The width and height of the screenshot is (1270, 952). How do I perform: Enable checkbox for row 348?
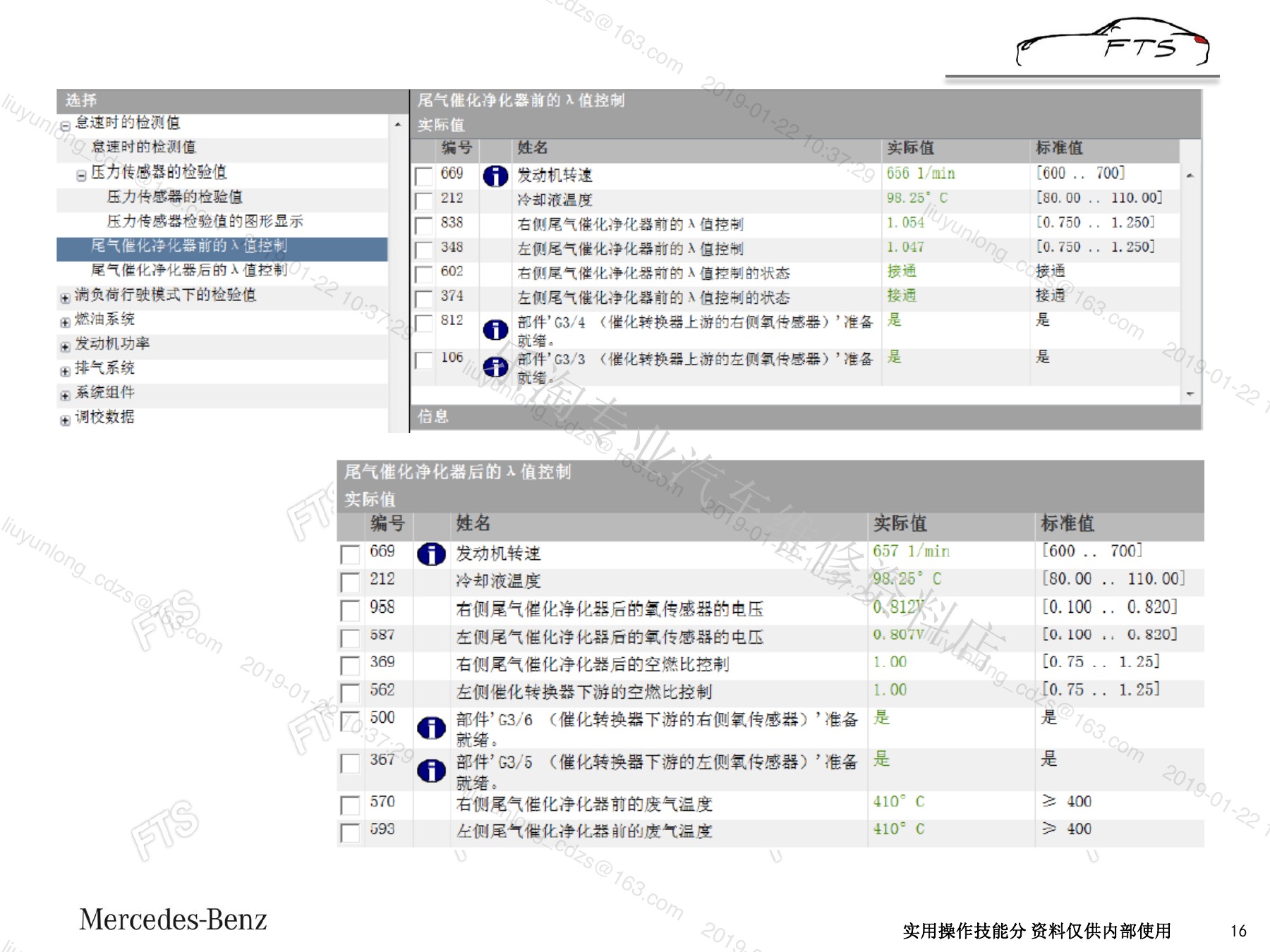(x=424, y=250)
